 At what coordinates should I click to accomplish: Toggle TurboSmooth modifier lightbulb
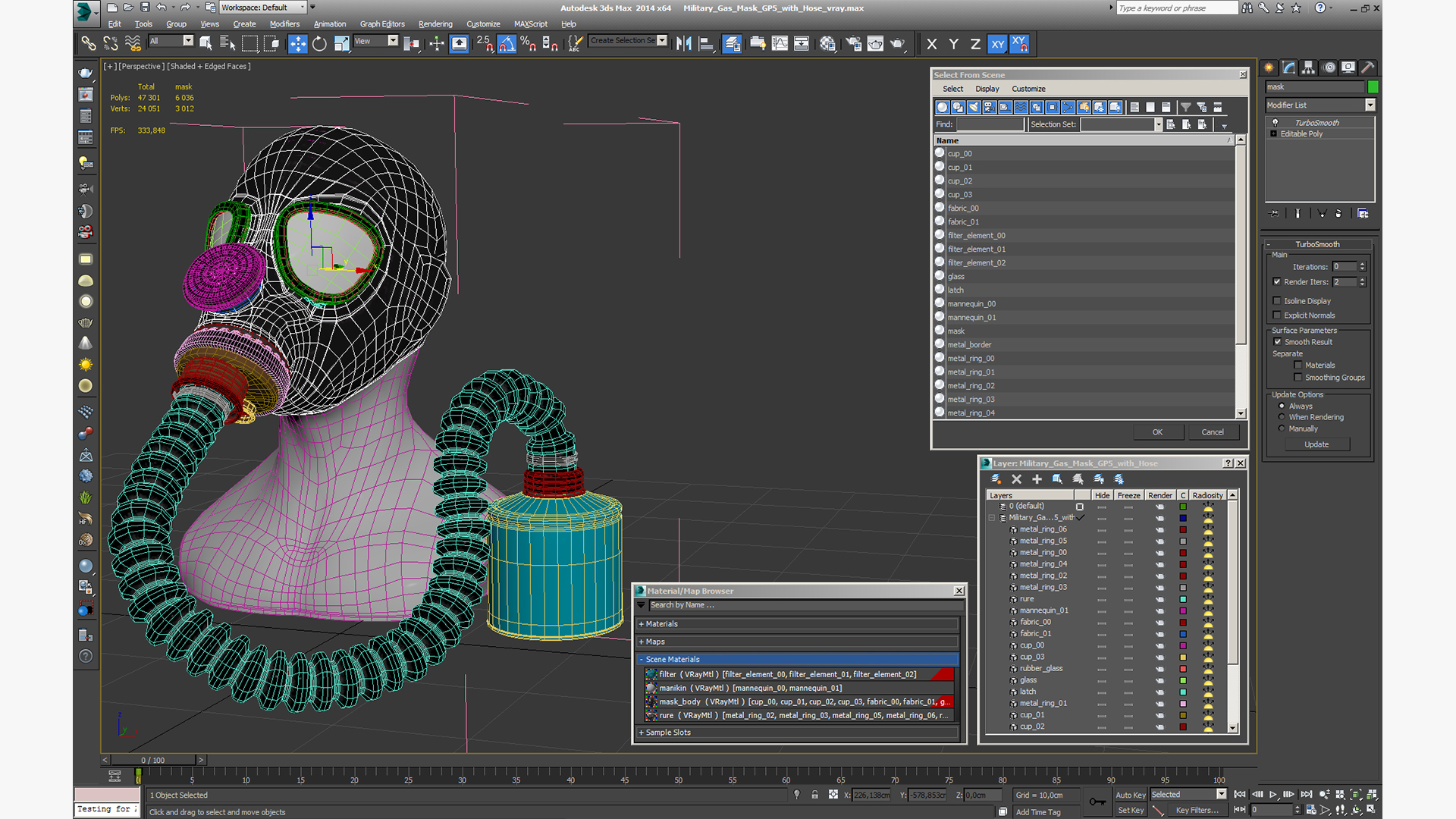(1275, 122)
